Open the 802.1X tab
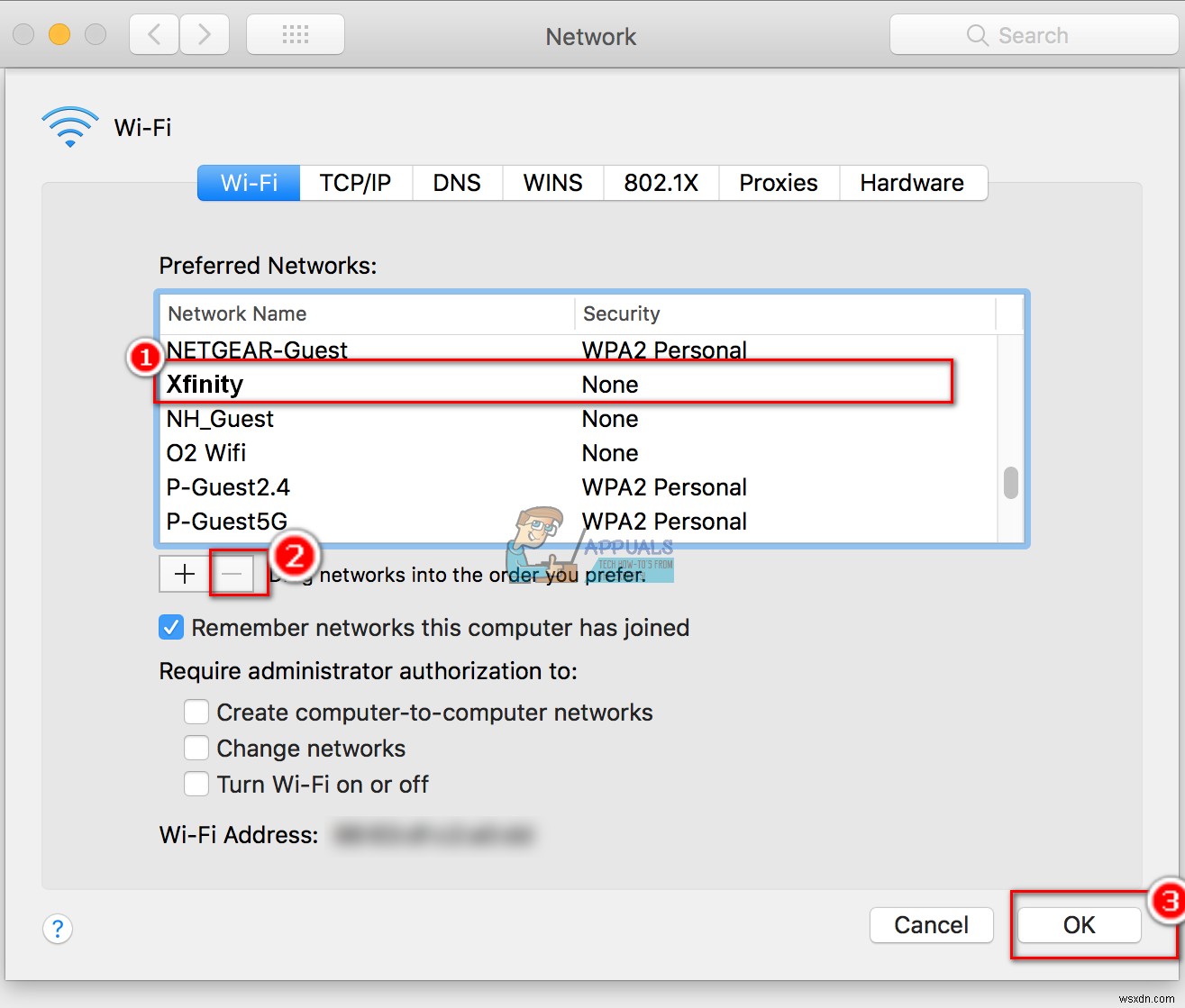The width and height of the screenshot is (1185, 1008). coord(661,183)
